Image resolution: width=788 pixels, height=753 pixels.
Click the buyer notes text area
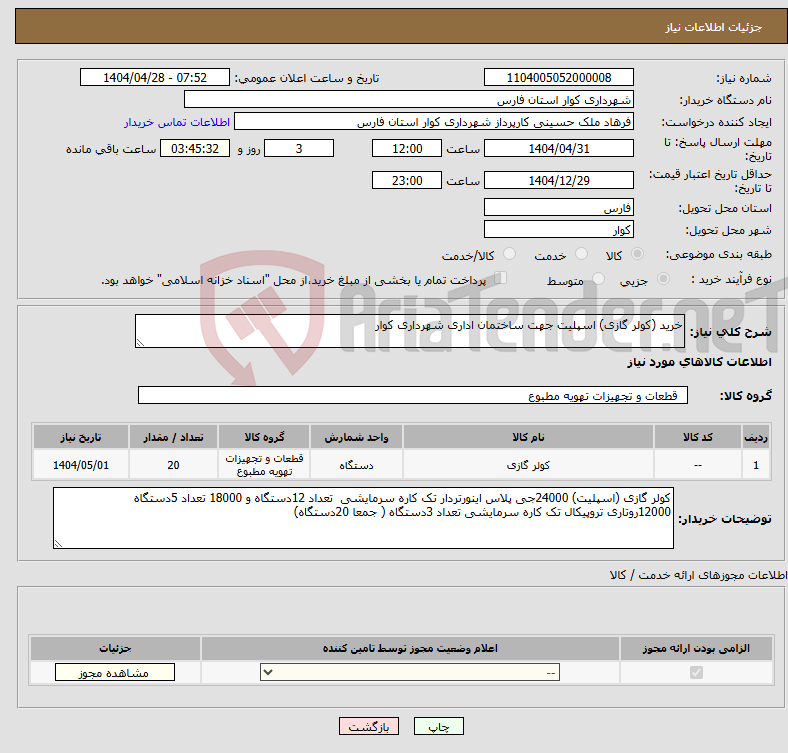click(x=363, y=517)
